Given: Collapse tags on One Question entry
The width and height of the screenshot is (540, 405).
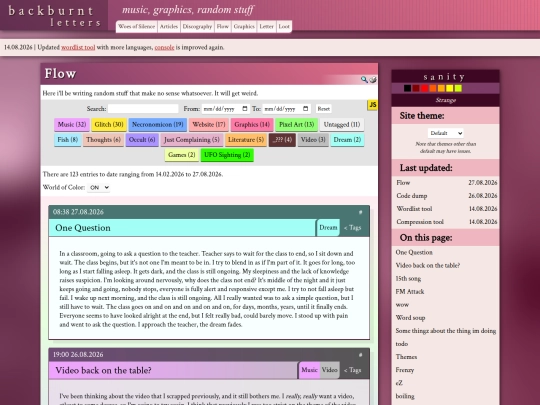Looking at the screenshot, I should [353, 228].
